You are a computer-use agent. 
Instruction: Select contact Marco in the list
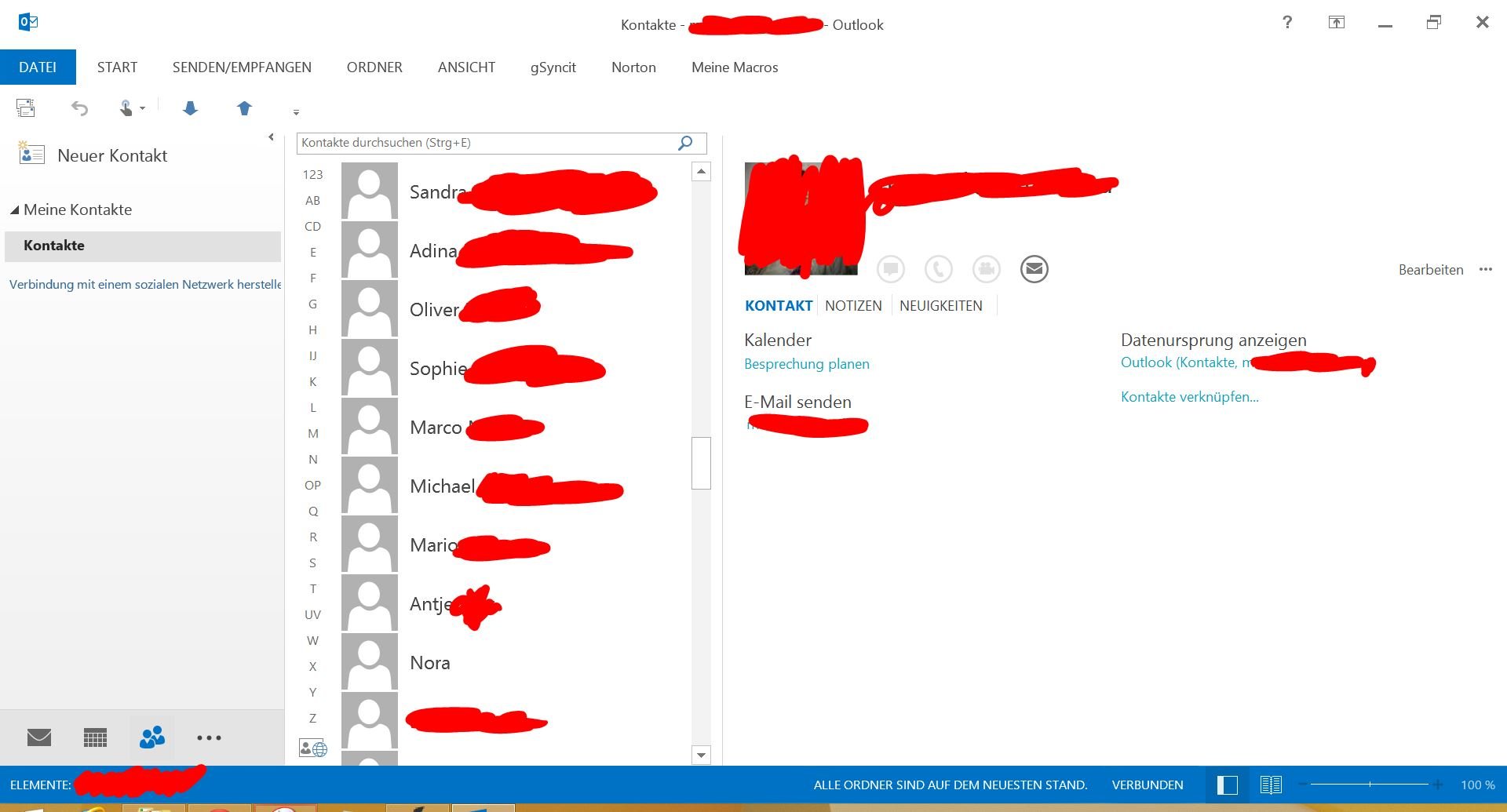click(x=514, y=427)
